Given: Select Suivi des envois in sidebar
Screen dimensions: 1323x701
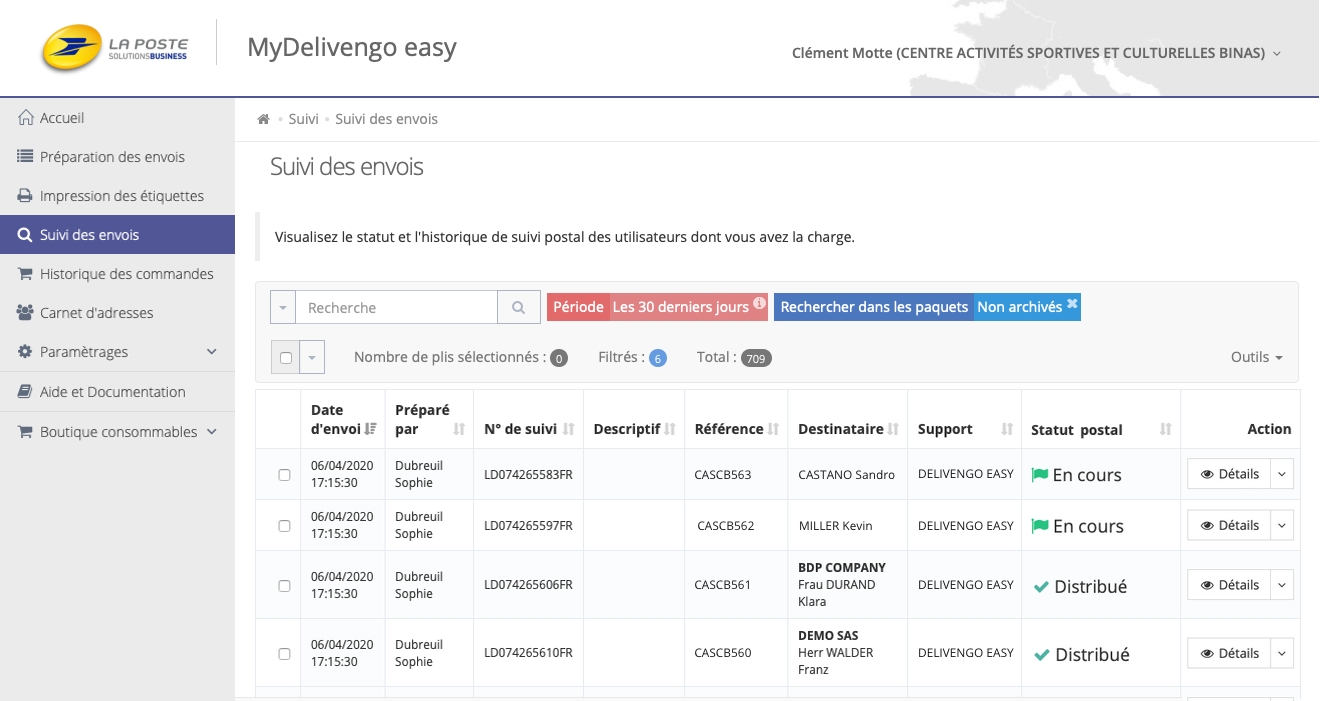Looking at the screenshot, I should pos(117,235).
